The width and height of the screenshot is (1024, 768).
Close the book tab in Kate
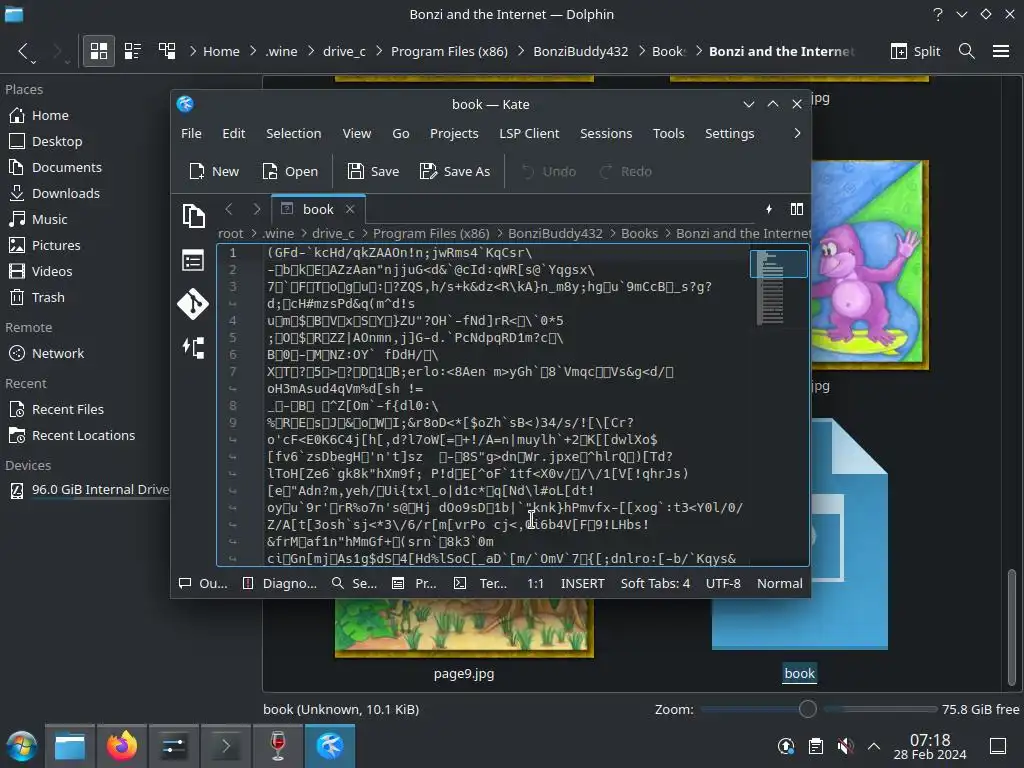click(350, 209)
